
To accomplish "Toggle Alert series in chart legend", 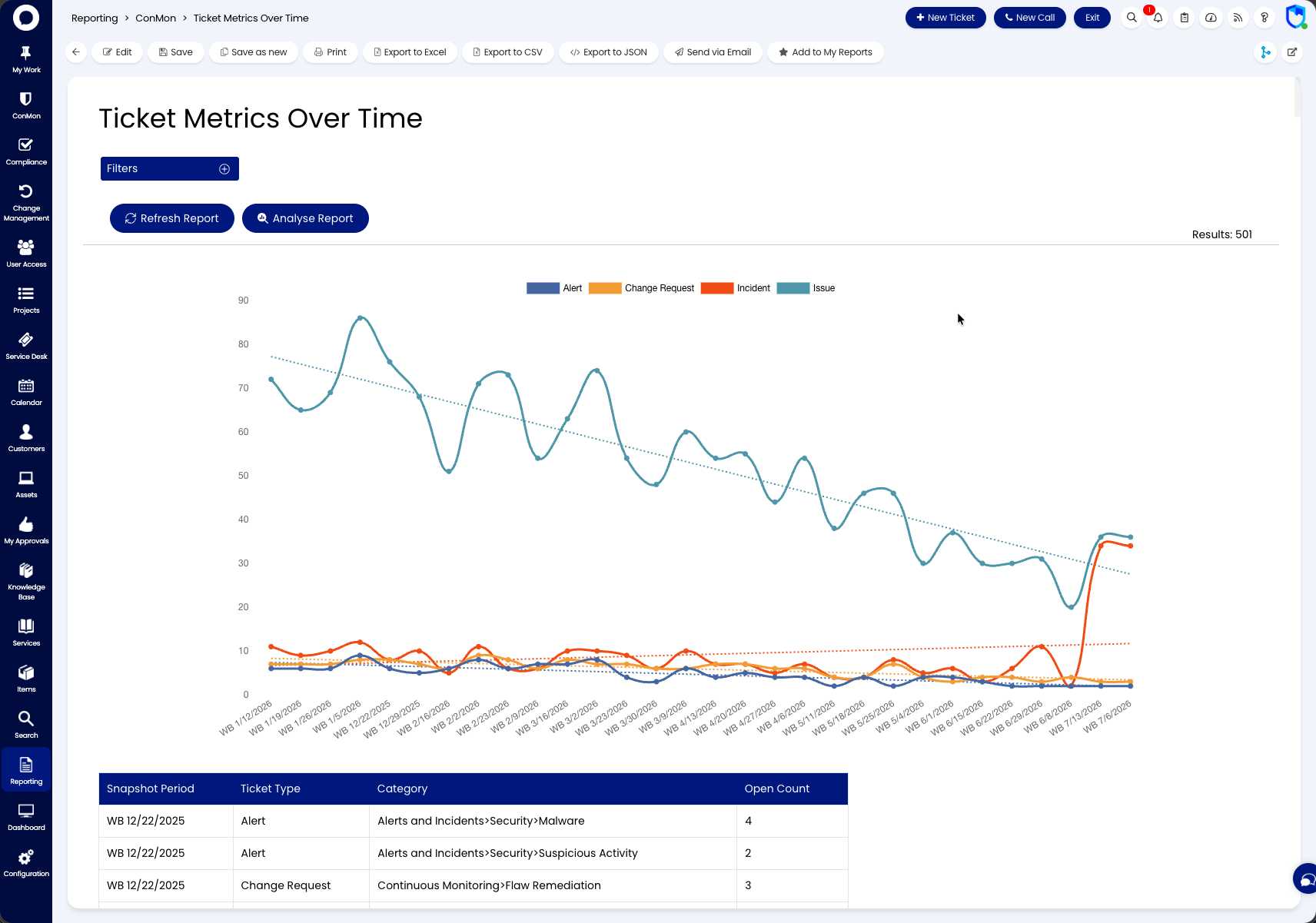I will point(554,288).
